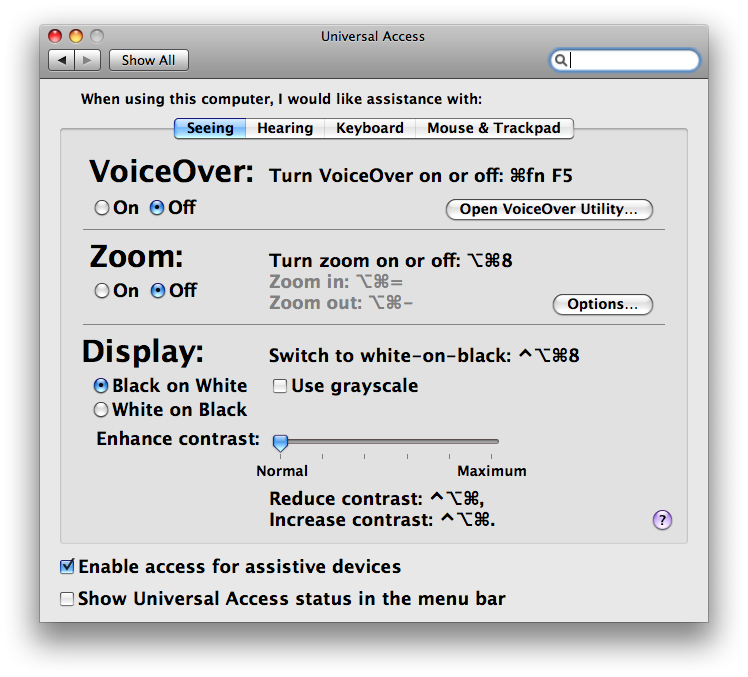Turn VoiceOver On
The width and height of the screenshot is (748, 677).
coord(102,208)
